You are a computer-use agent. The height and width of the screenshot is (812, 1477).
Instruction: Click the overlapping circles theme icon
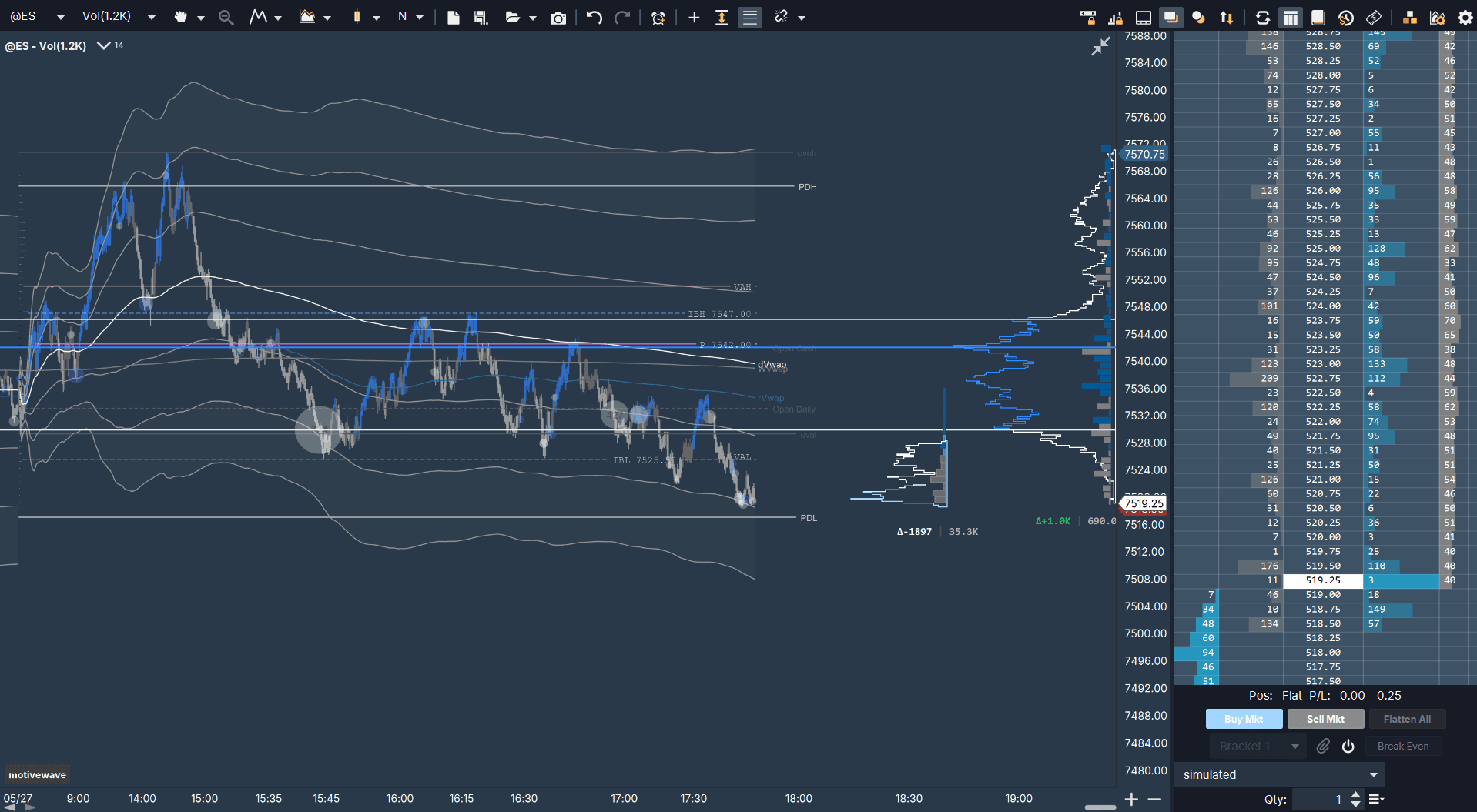click(1198, 17)
